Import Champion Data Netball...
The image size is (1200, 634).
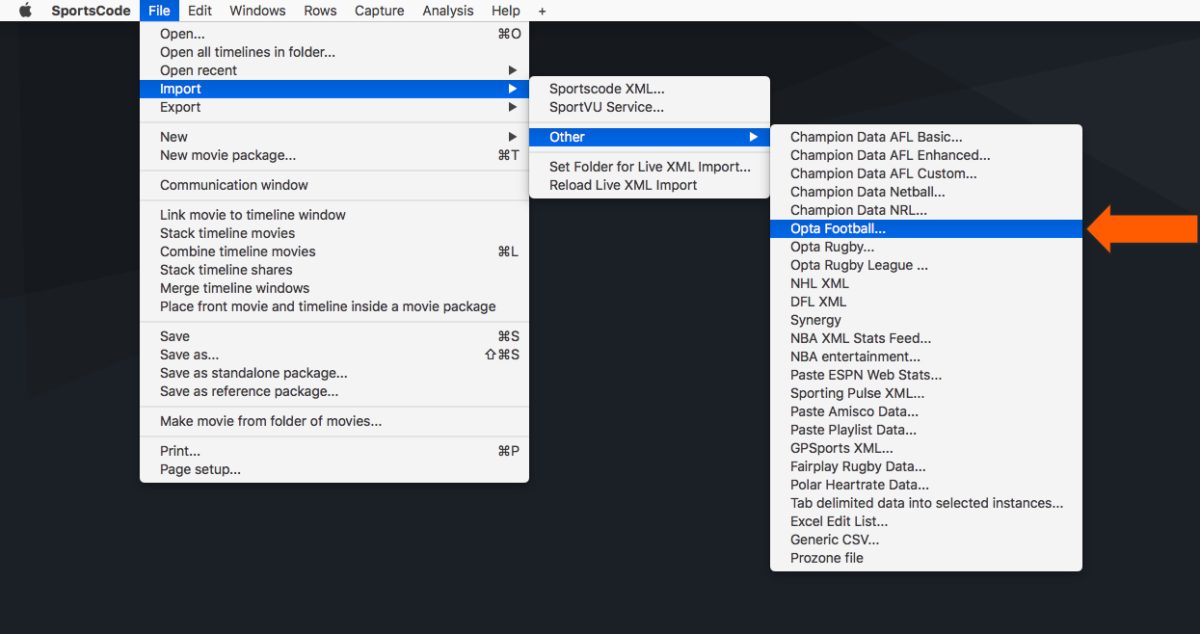pyautogui.click(x=926, y=192)
